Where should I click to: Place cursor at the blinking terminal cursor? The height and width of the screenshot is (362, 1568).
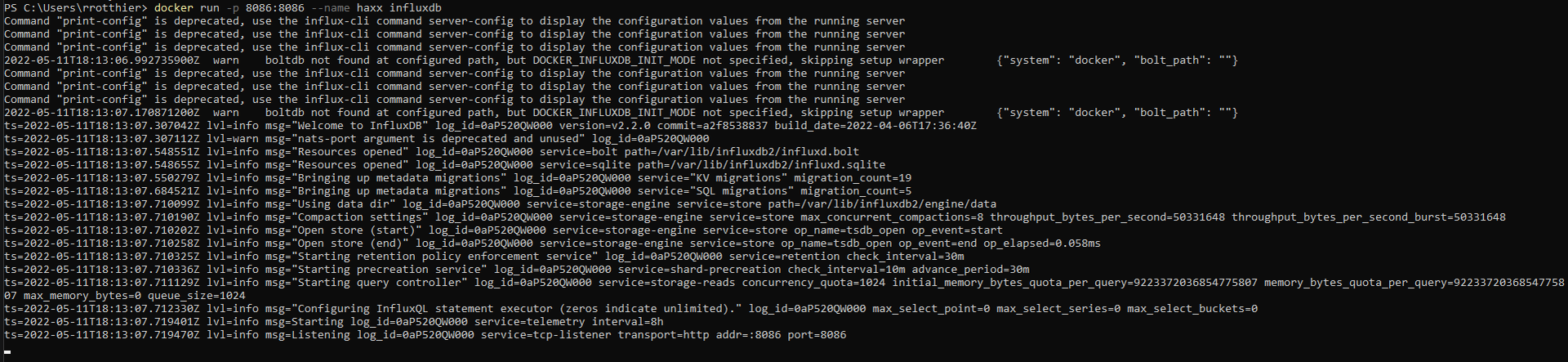click(7, 353)
